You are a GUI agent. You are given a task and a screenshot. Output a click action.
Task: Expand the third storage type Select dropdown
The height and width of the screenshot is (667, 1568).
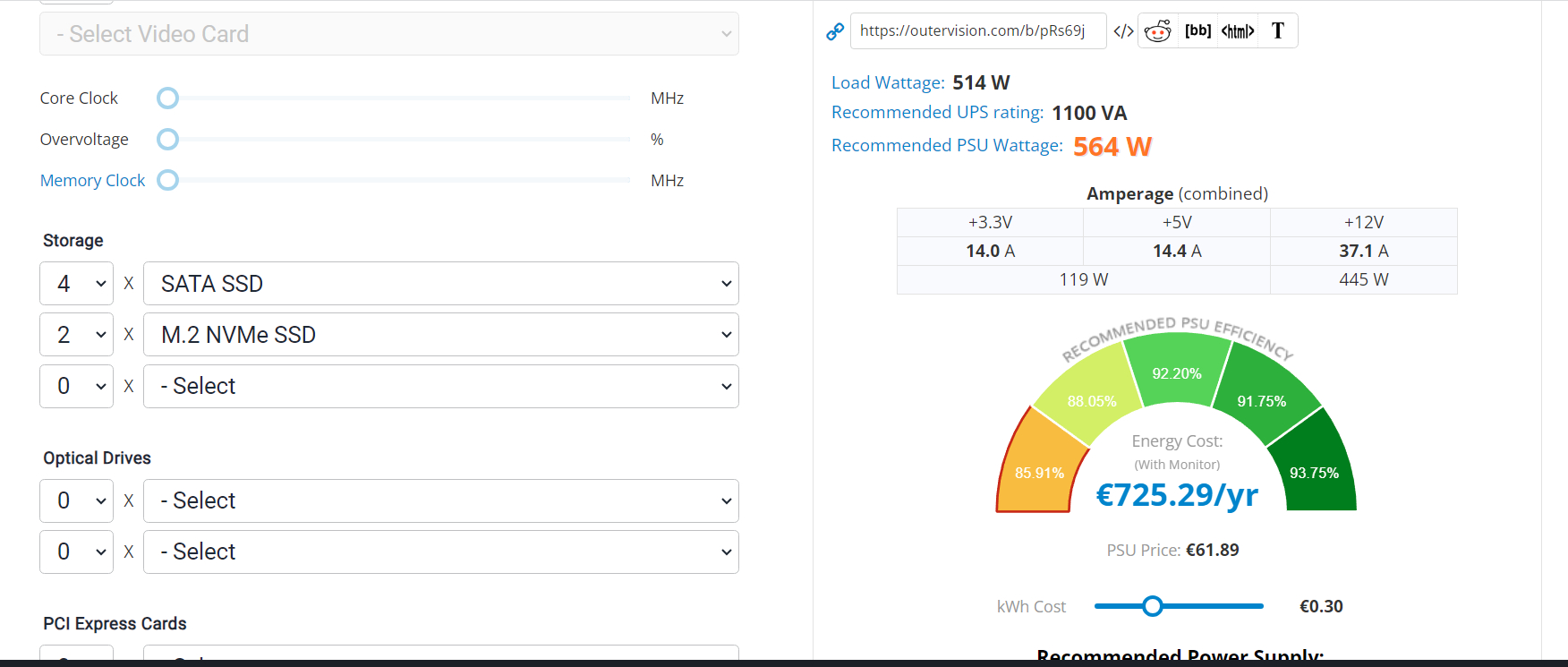pyautogui.click(x=440, y=386)
